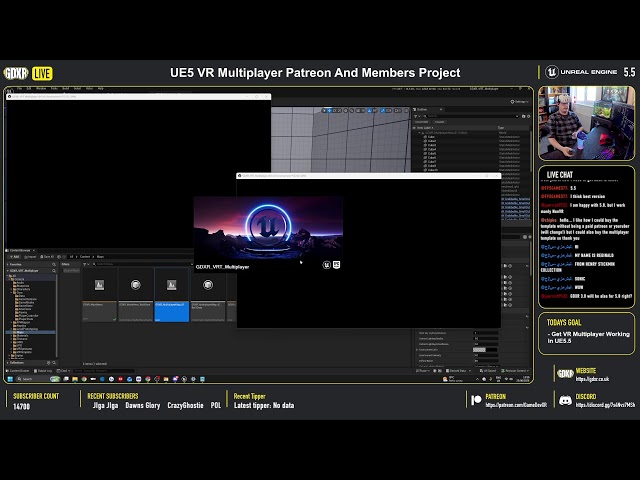Select the Translate tool in viewport toolbar
Image resolution: width=640 pixels, height=480 pixels.
(329, 110)
